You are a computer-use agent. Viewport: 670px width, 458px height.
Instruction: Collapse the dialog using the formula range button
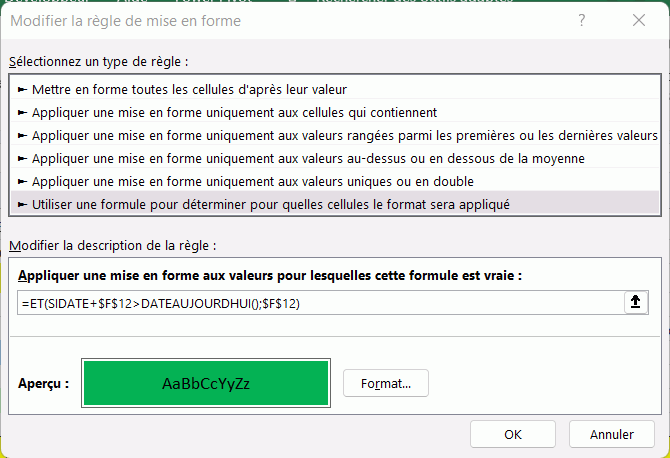[634, 304]
